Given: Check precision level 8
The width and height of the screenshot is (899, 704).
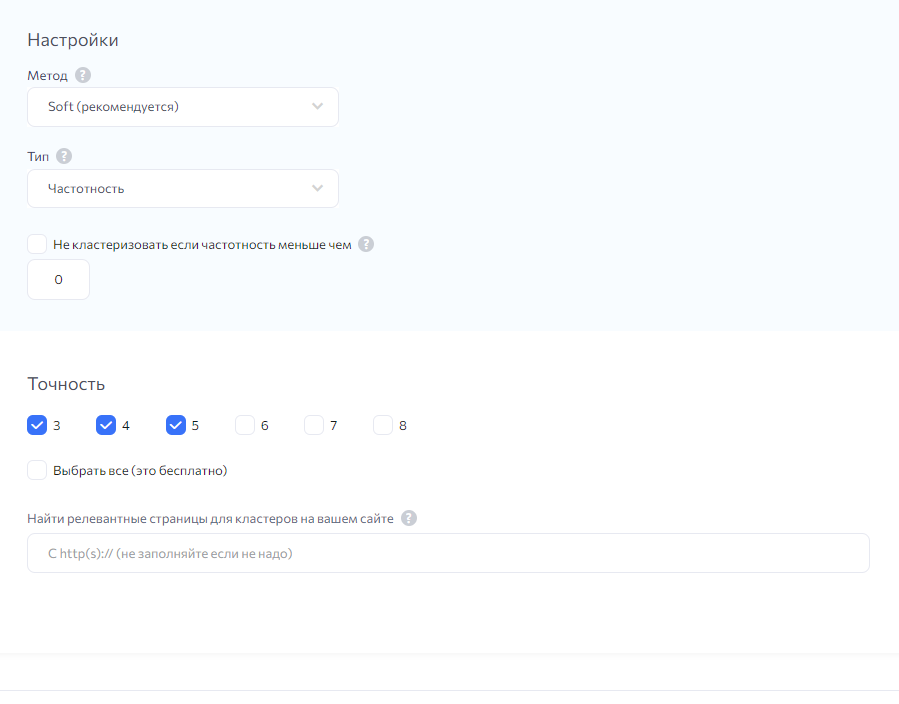Looking at the screenshot, I should (x=382, y=425).
